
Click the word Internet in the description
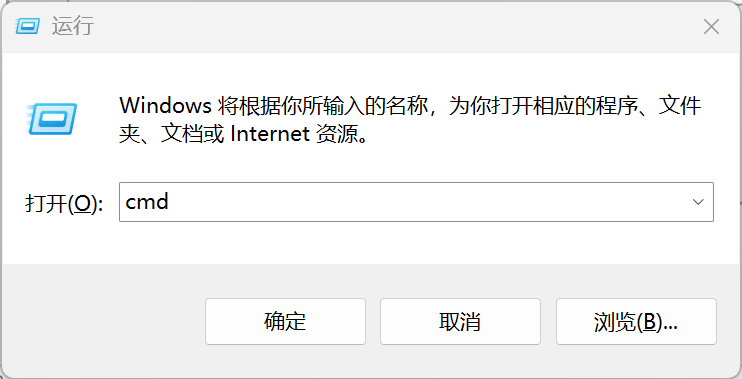click(270, 134)
